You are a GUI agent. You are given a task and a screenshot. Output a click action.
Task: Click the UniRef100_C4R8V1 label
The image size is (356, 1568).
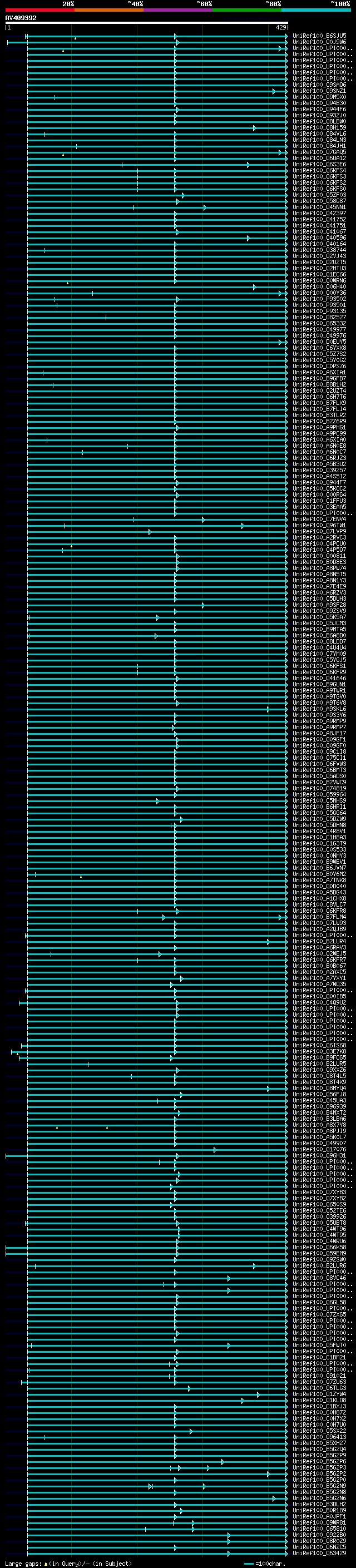tap(319, 832)
